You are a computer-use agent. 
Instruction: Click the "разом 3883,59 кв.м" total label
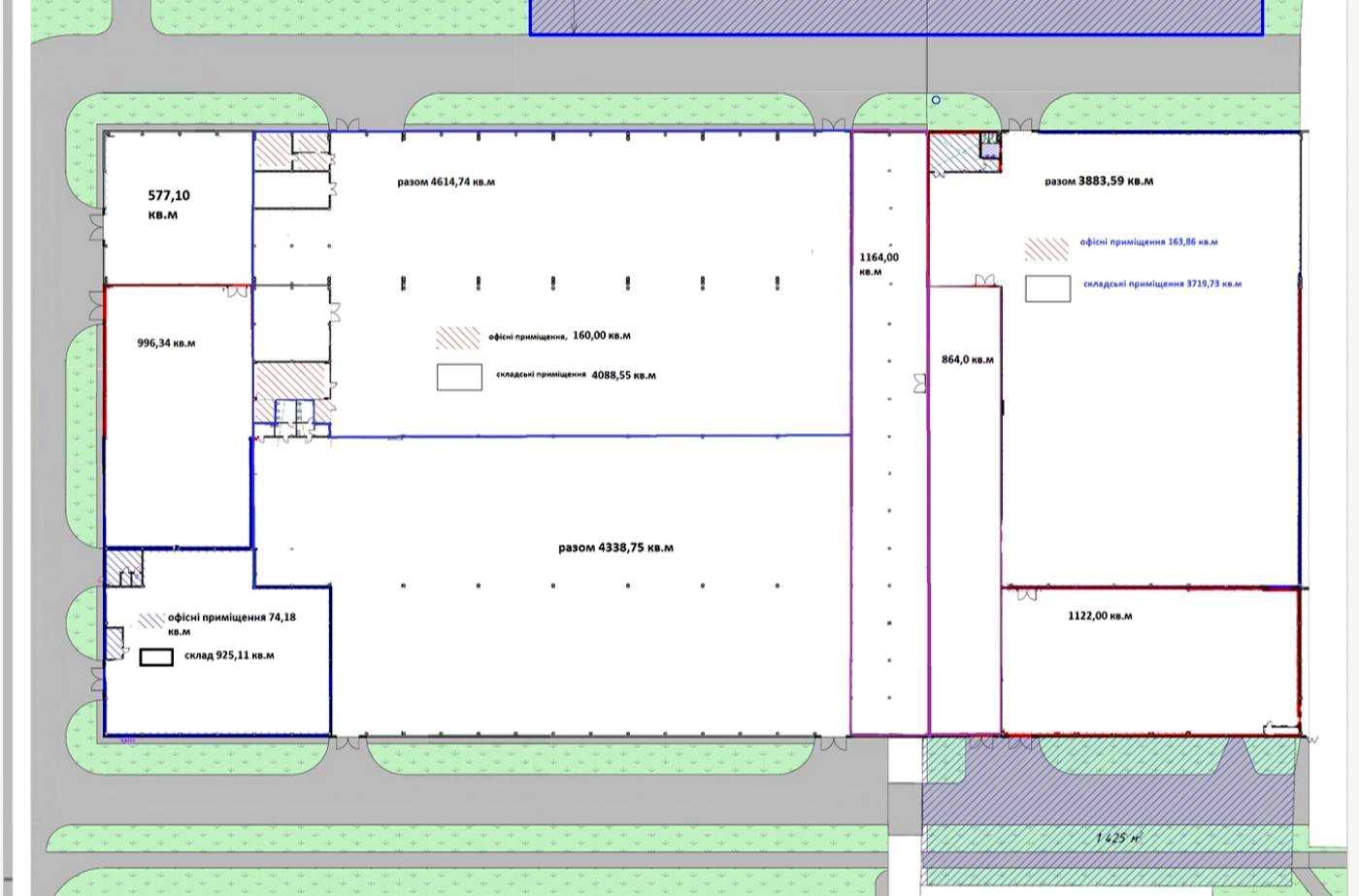[1099, 181]
